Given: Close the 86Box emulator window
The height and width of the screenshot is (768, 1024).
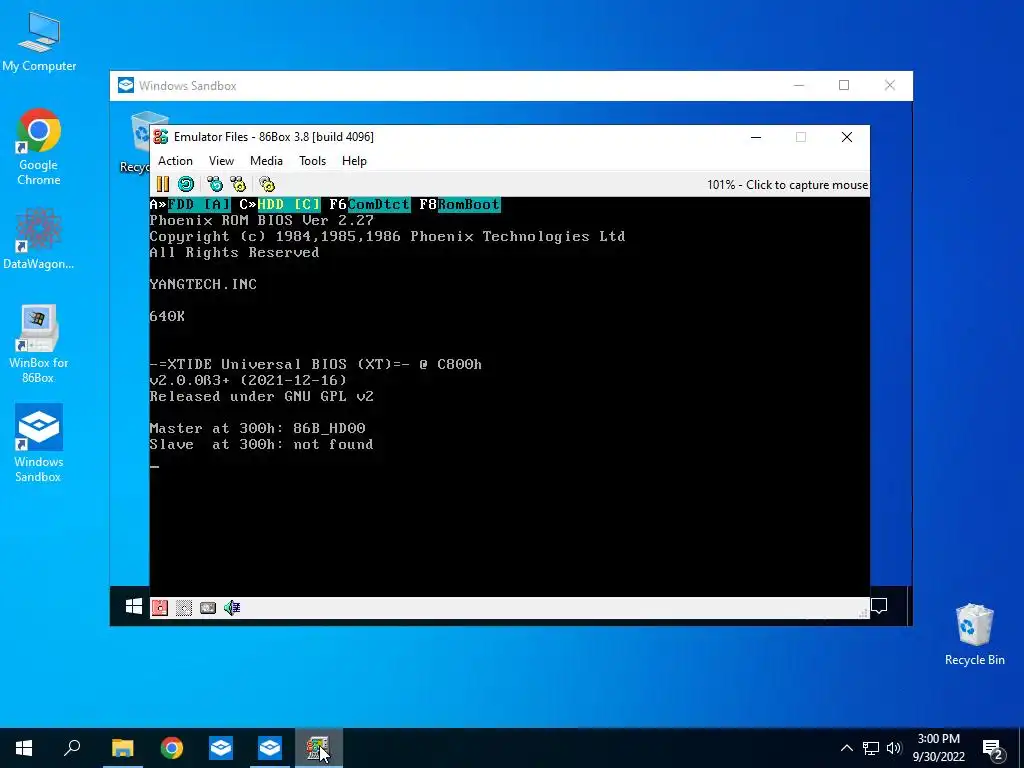Looking at the screenshot, I should tap(847, 137).
